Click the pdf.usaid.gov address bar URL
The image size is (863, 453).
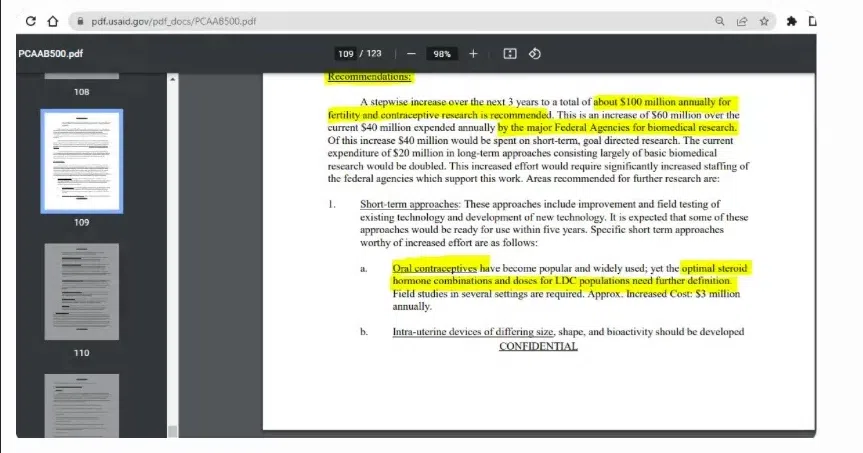pos(173,21)
